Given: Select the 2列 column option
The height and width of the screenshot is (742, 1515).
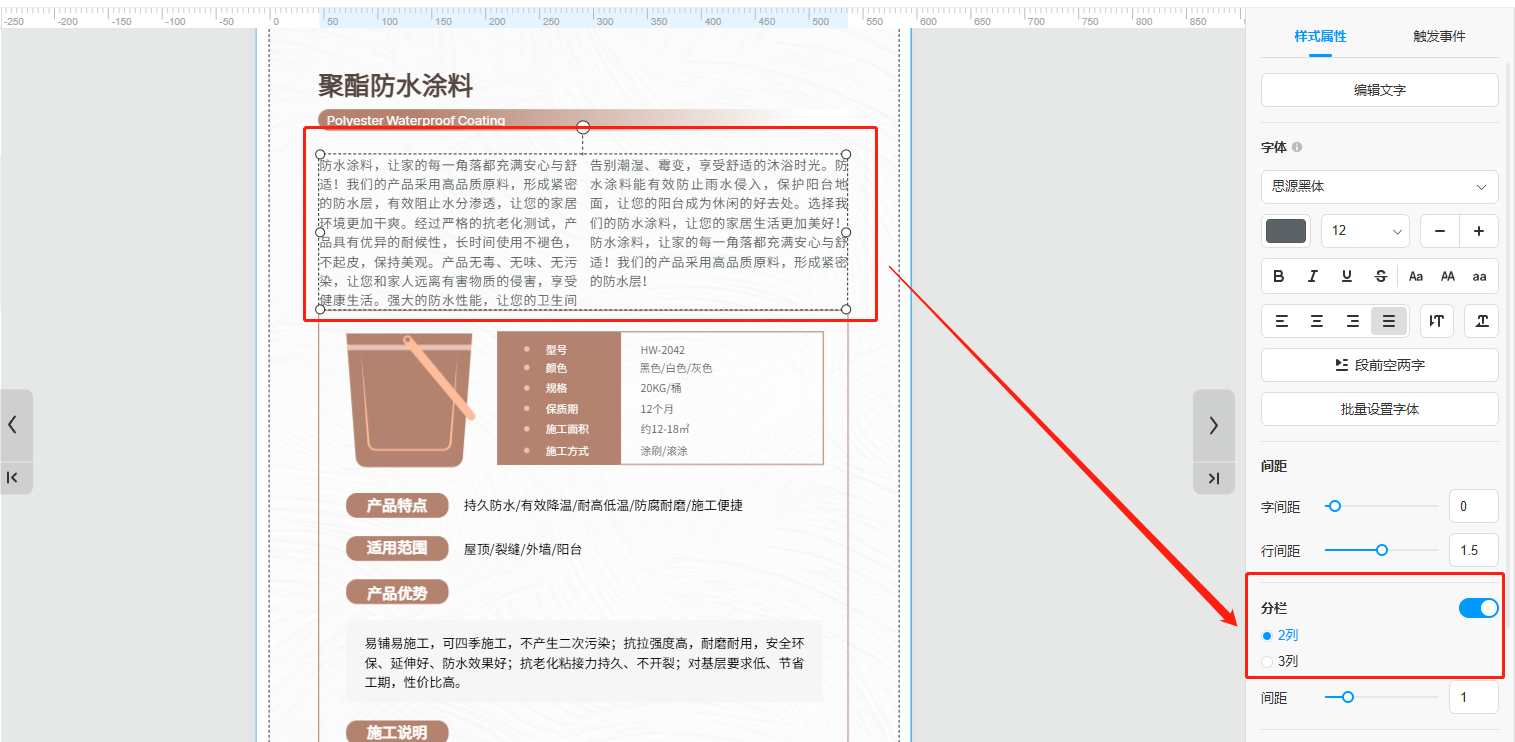Looking at the screenshot, I should click(1268, 635).
